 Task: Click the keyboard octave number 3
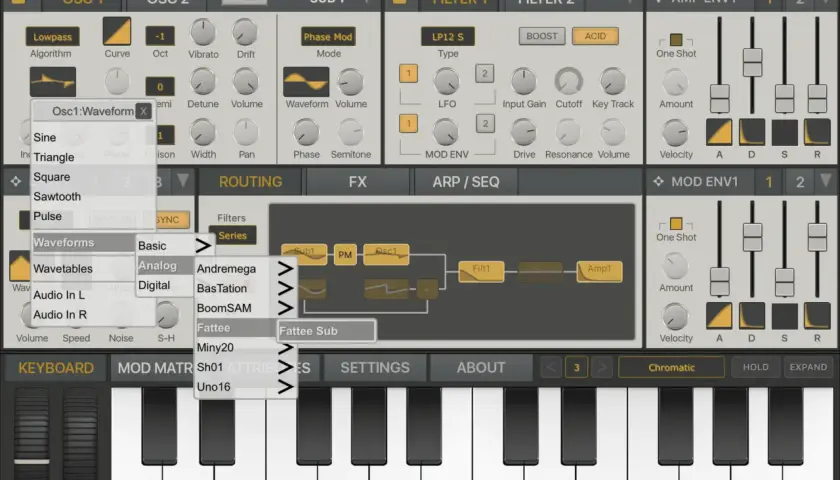click(576, 368)
